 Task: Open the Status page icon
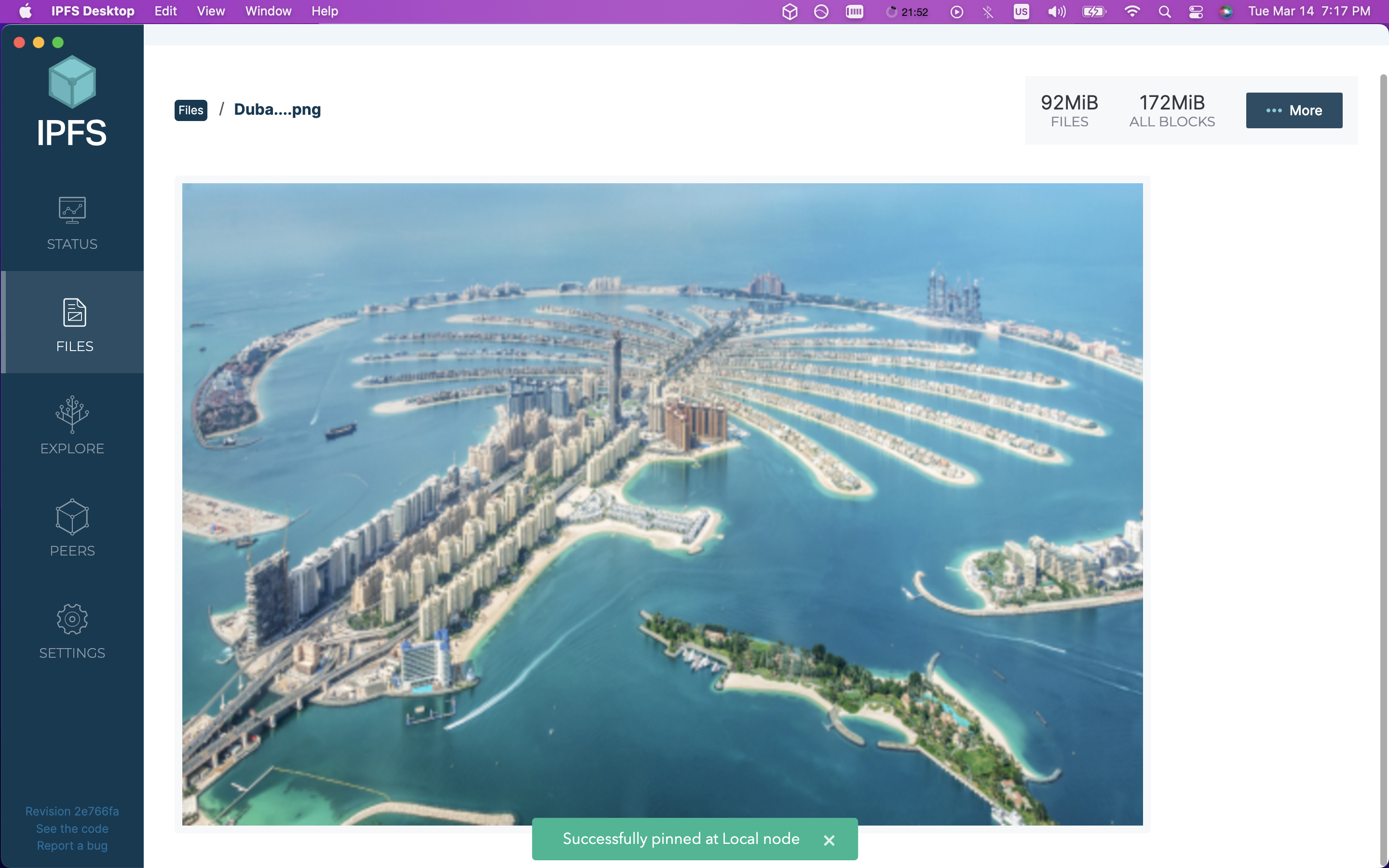point(72,210)
